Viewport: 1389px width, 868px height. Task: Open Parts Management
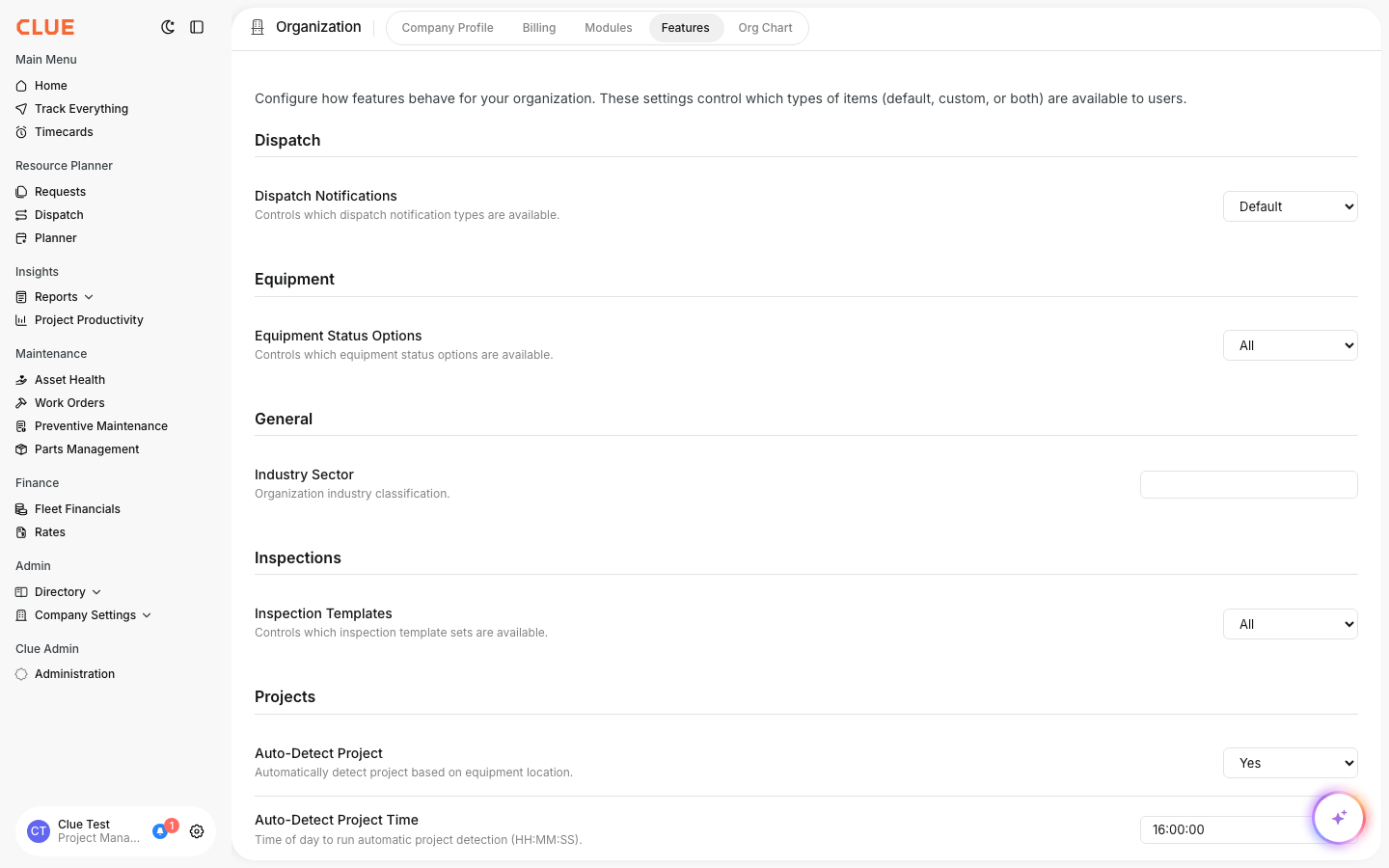[x=87, y=448]
